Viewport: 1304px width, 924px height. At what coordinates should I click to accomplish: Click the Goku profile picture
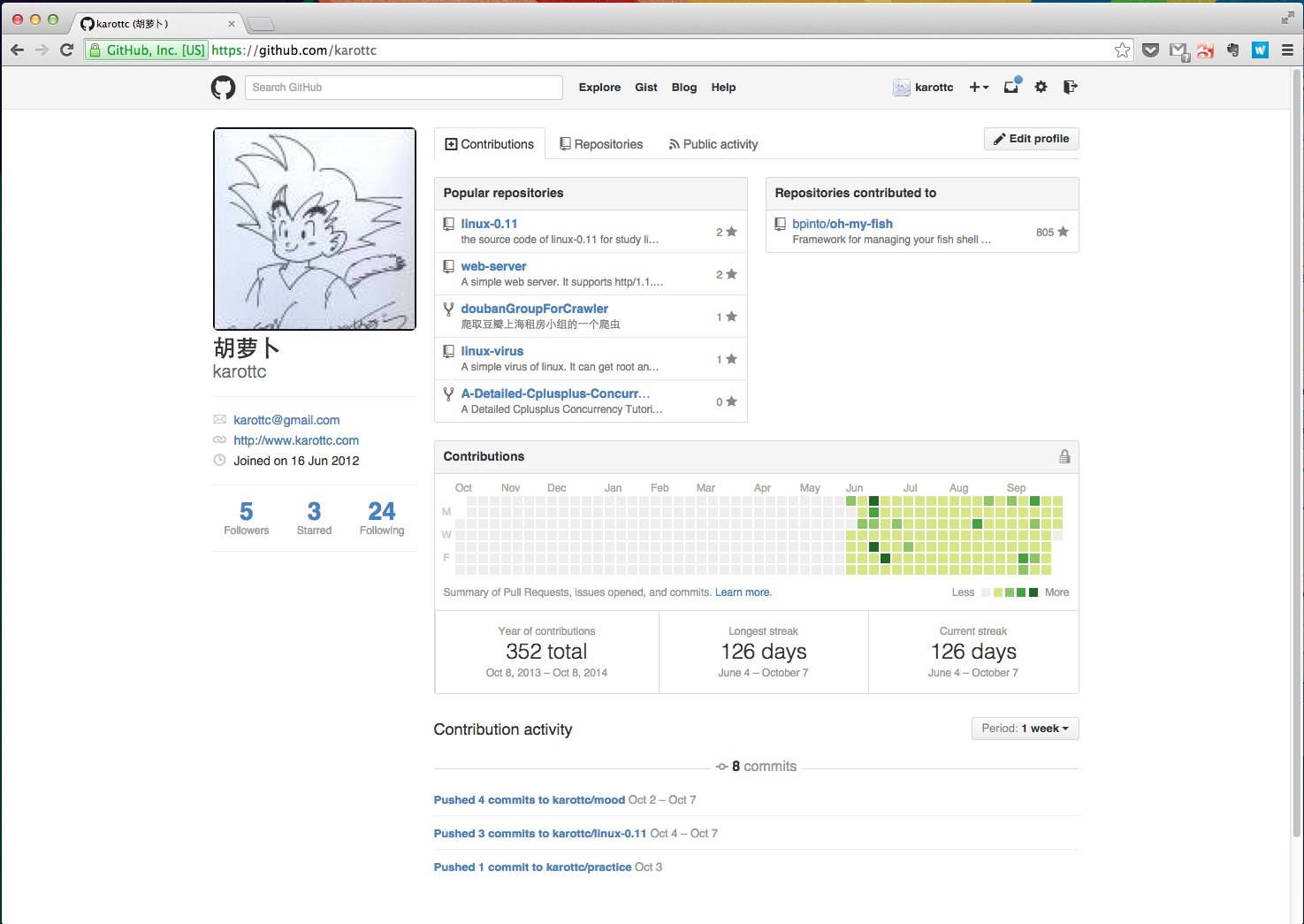point(315,229)
